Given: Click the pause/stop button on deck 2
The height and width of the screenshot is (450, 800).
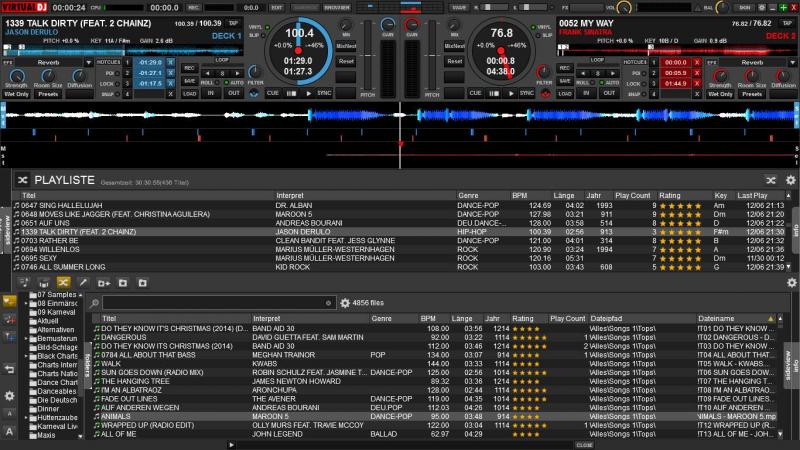Looking at the screenshot, I should click(493, 93).
